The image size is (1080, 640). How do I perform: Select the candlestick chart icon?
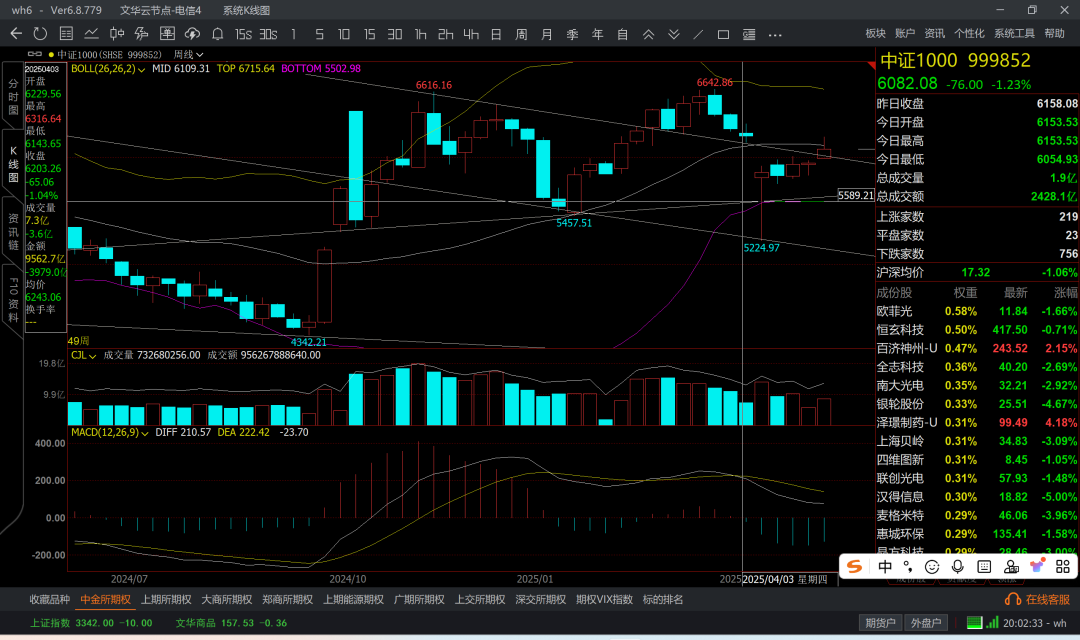(x=116, y=34)
